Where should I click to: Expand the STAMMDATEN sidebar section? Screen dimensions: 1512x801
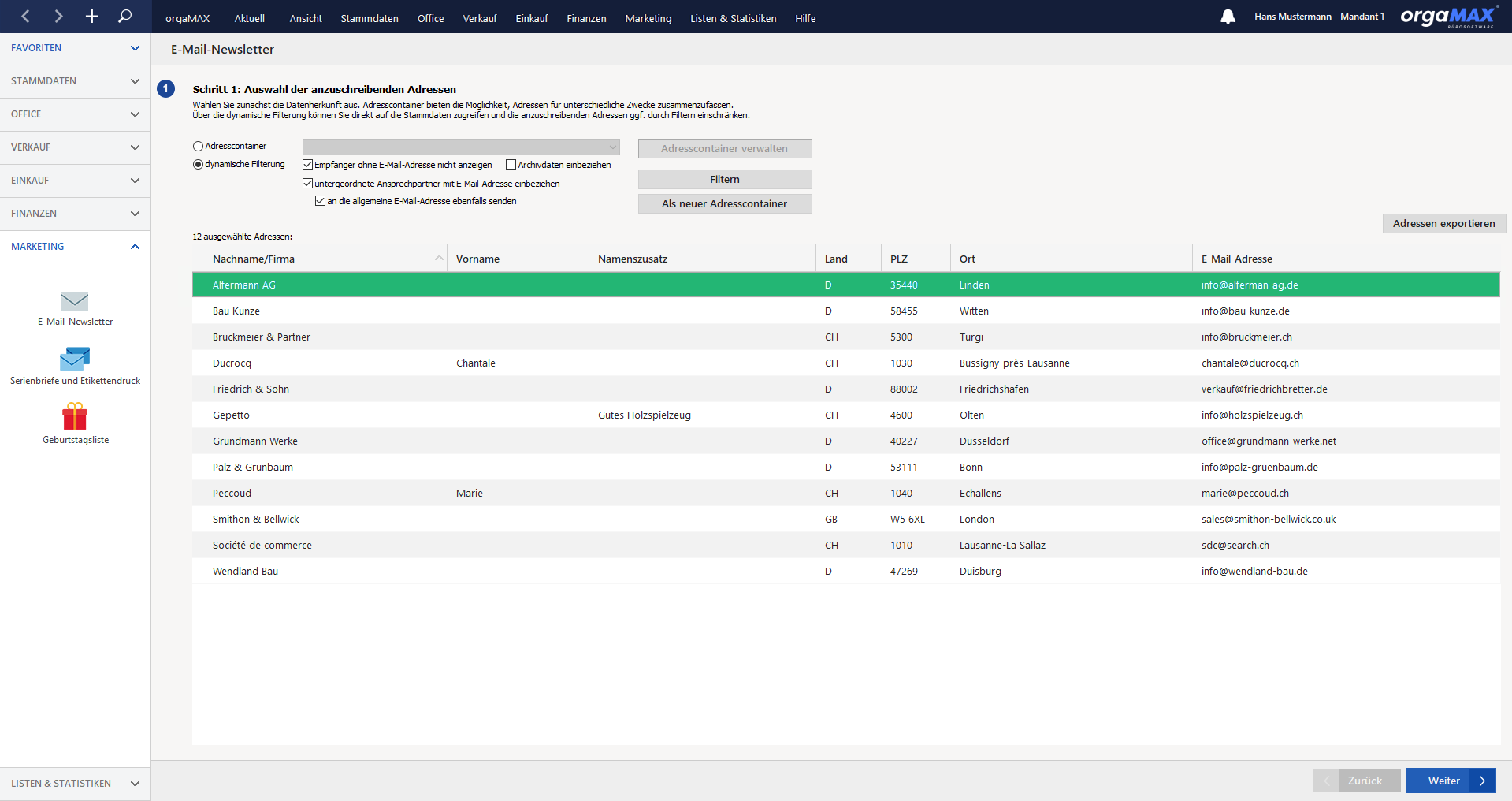click(x=75, y=81)
